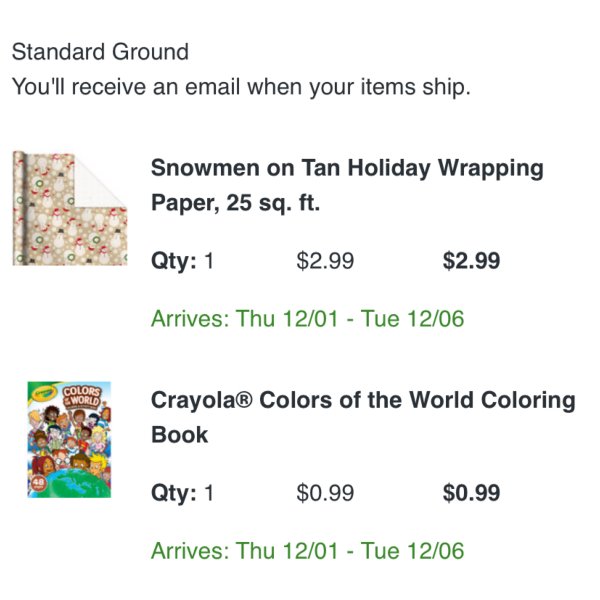Click the word 'Book' in the Crayola title
Screen dimensions: 600x600
(x=179, y=435)
